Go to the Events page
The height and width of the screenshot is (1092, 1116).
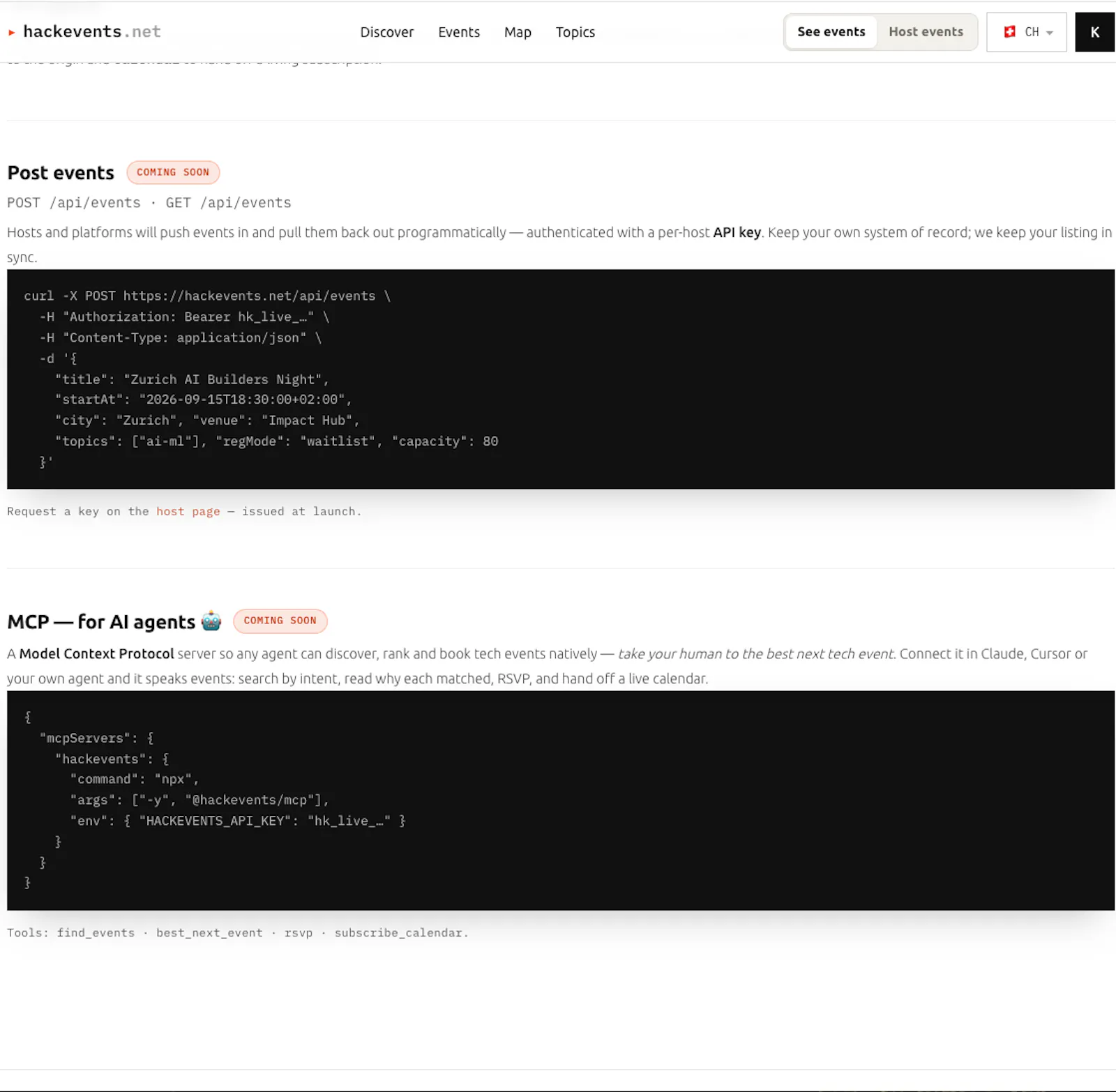tap(459, 32)
